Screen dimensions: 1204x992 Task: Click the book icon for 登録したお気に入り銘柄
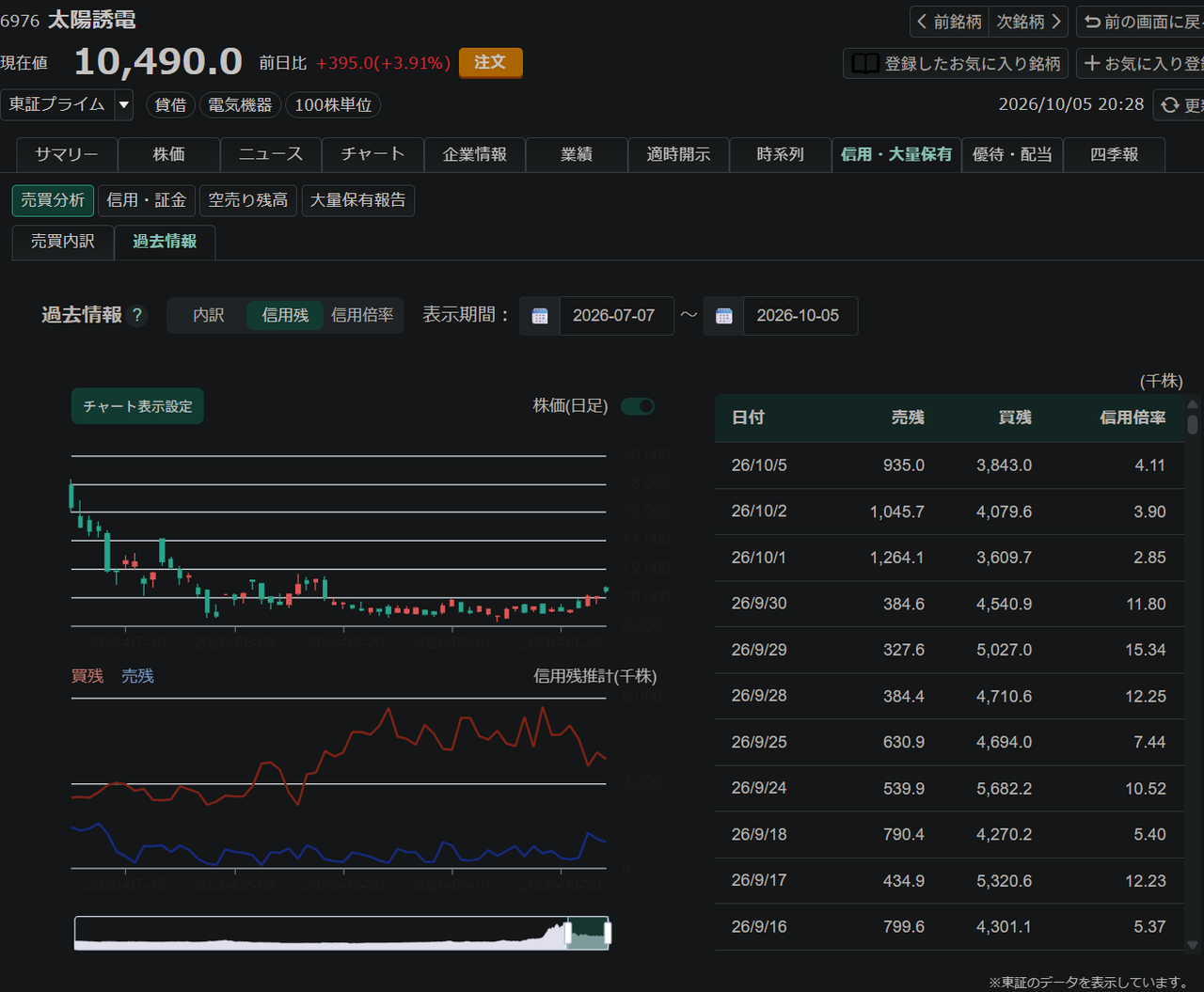click(864, 63)
